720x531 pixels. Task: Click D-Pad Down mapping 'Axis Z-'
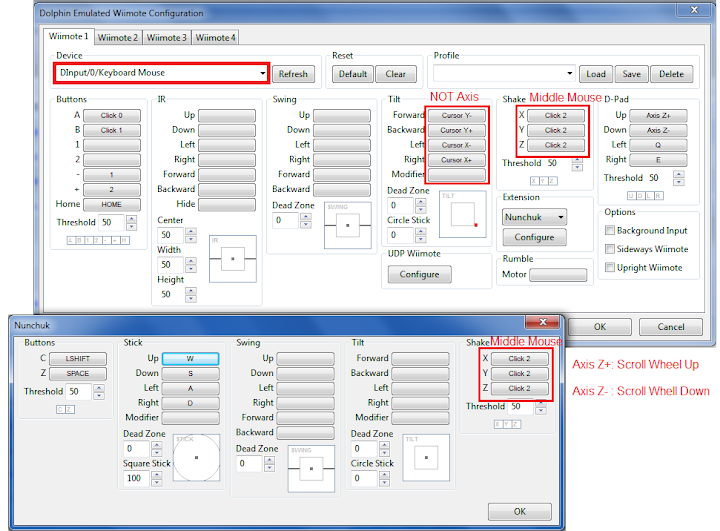pyautogui.click(x=658, y=130)
